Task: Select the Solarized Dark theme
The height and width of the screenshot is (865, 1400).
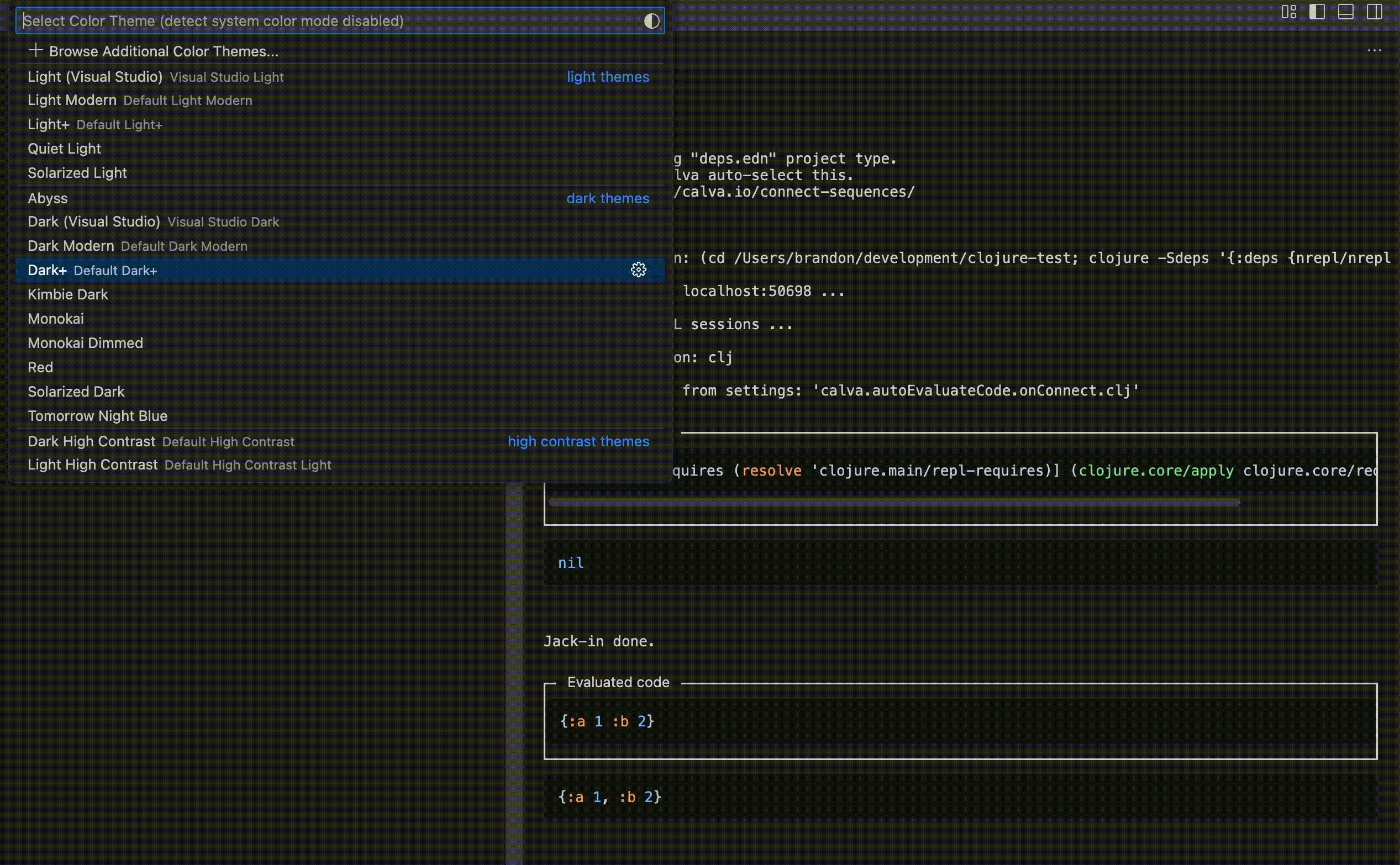Action: coord(76,391)
